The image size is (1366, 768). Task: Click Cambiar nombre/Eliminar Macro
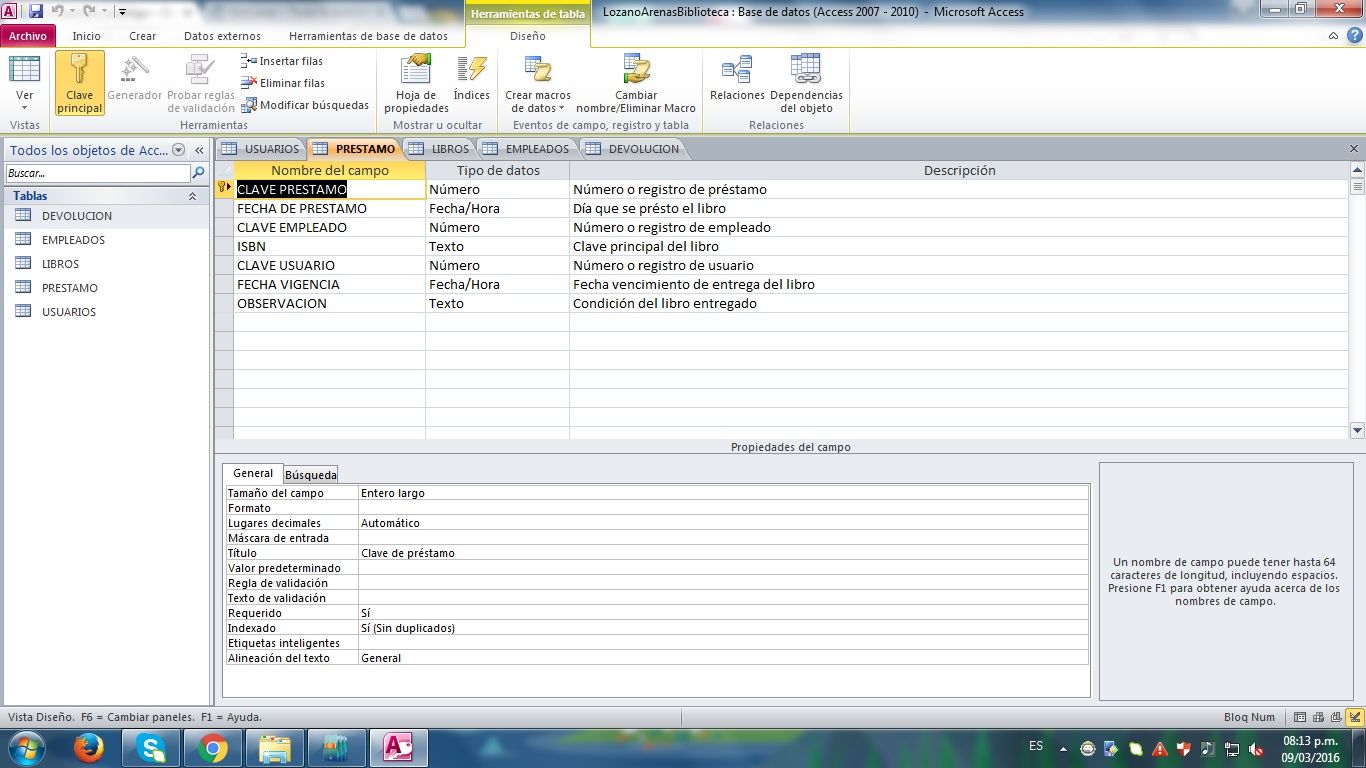click(636, 82)
